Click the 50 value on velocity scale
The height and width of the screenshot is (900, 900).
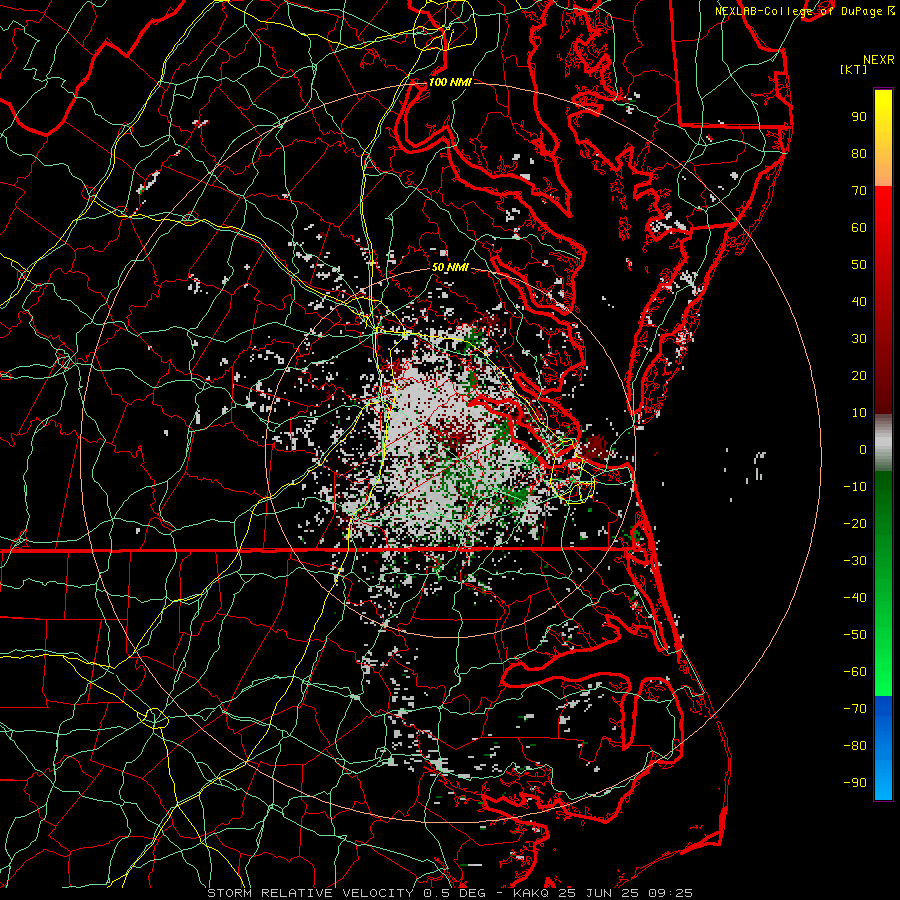click(859, 265)
